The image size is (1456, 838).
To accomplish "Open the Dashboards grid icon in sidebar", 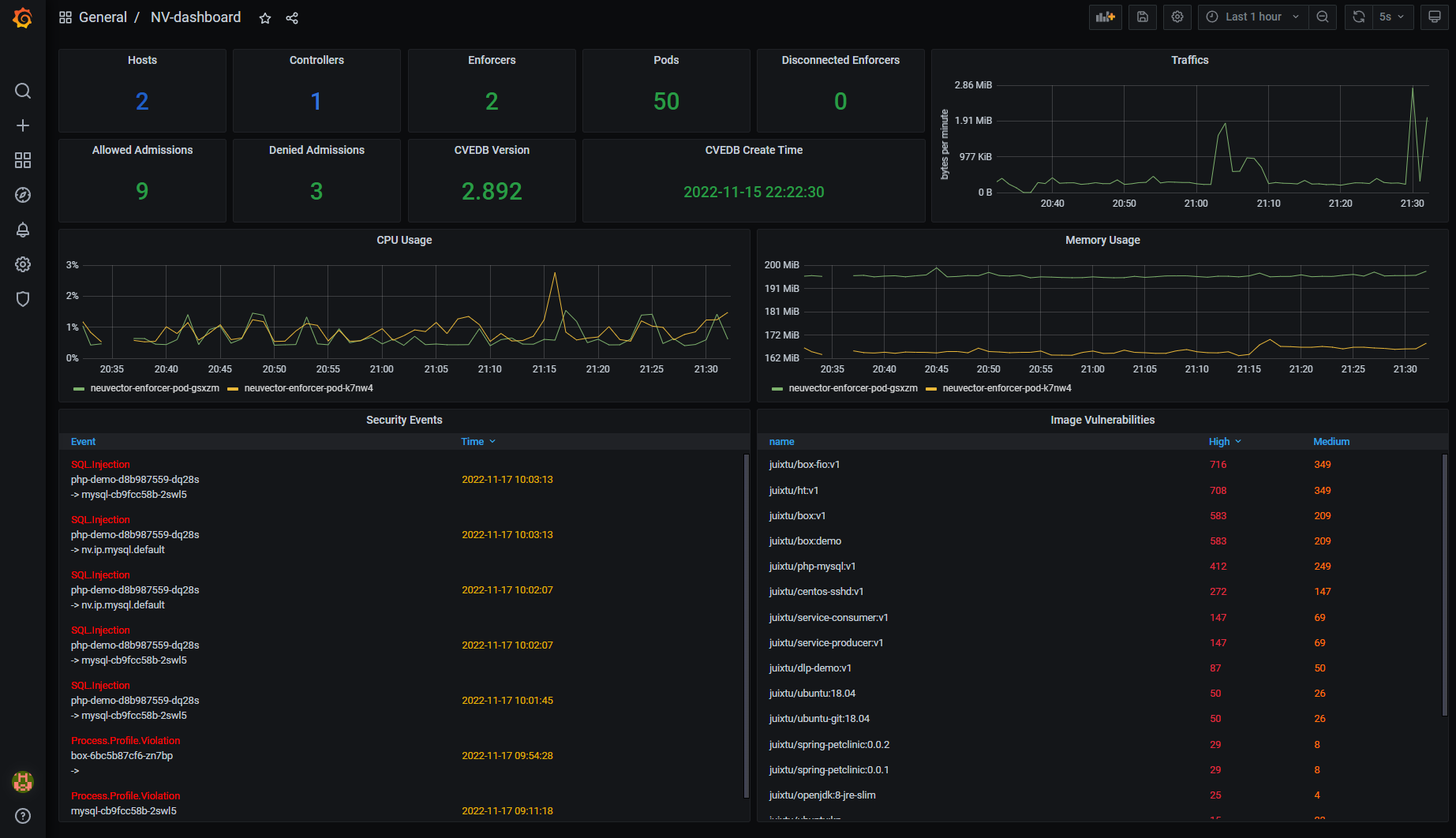I will click(23, 160).
